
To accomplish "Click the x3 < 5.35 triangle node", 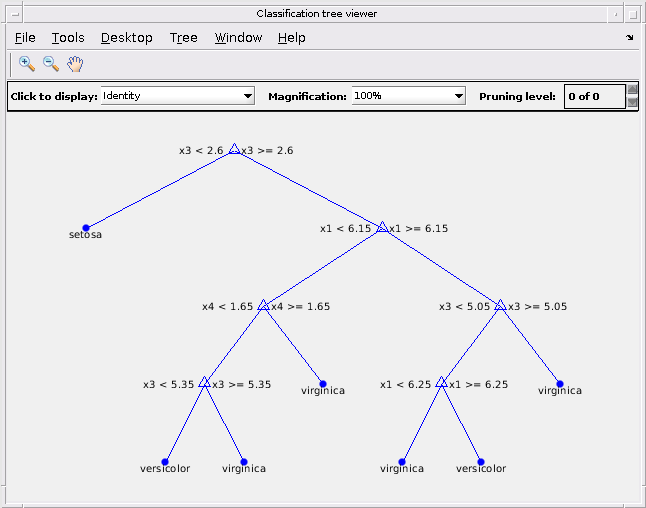I will pos(204,382).
